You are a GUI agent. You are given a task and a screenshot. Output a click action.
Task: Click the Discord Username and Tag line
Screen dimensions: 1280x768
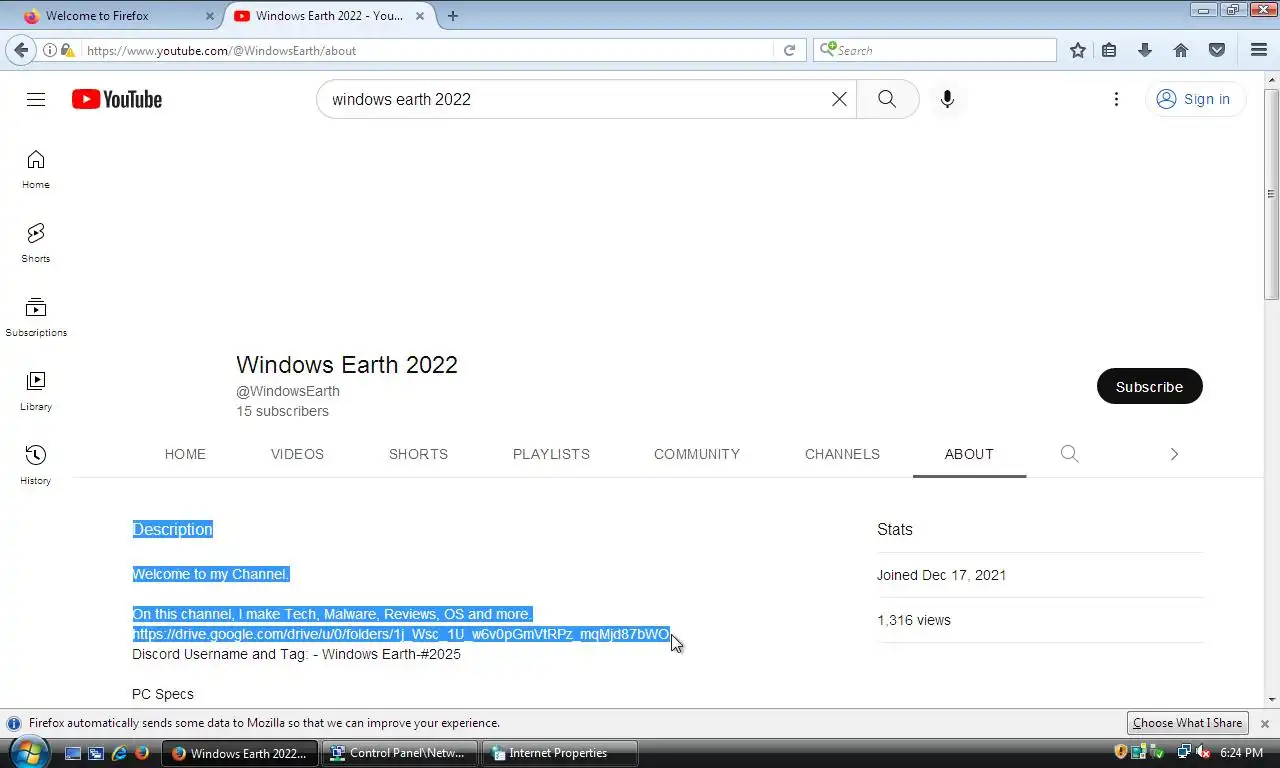(296, 654)
